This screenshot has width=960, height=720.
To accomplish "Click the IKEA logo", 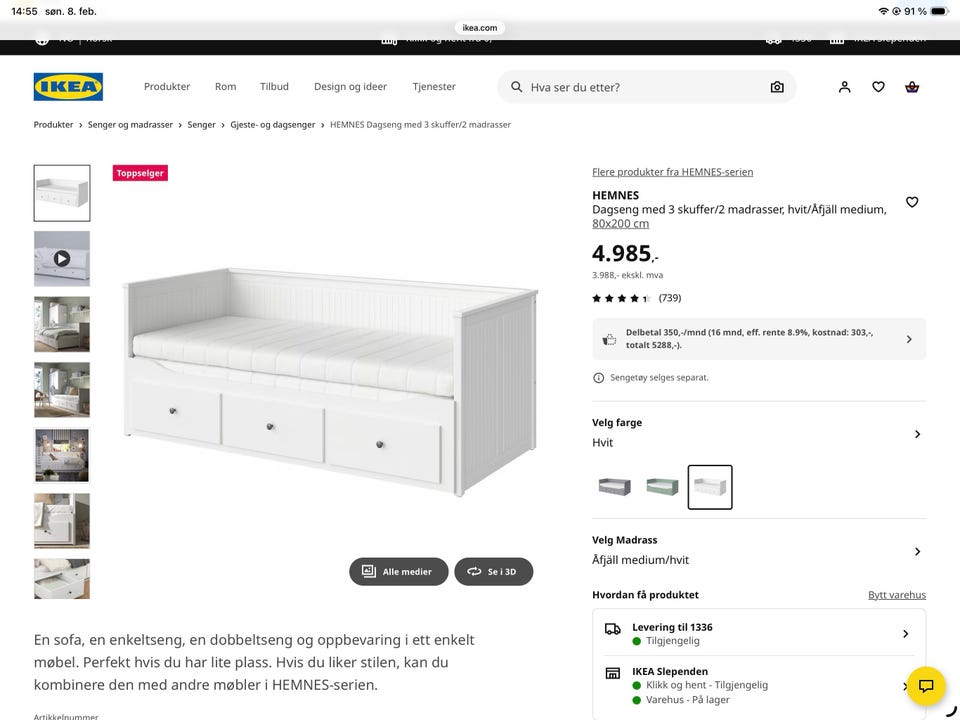I will click(68, 87).
